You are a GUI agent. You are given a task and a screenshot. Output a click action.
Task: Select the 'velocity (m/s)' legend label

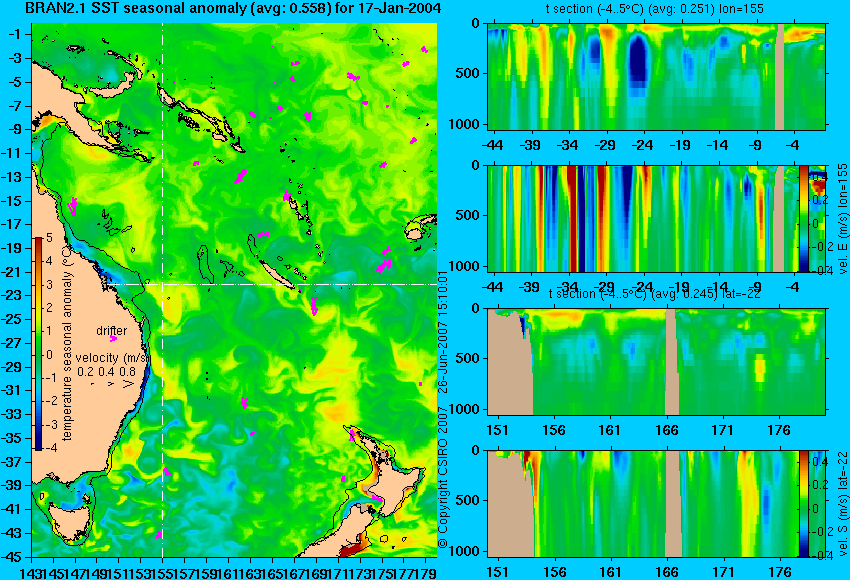pos(112,358)
